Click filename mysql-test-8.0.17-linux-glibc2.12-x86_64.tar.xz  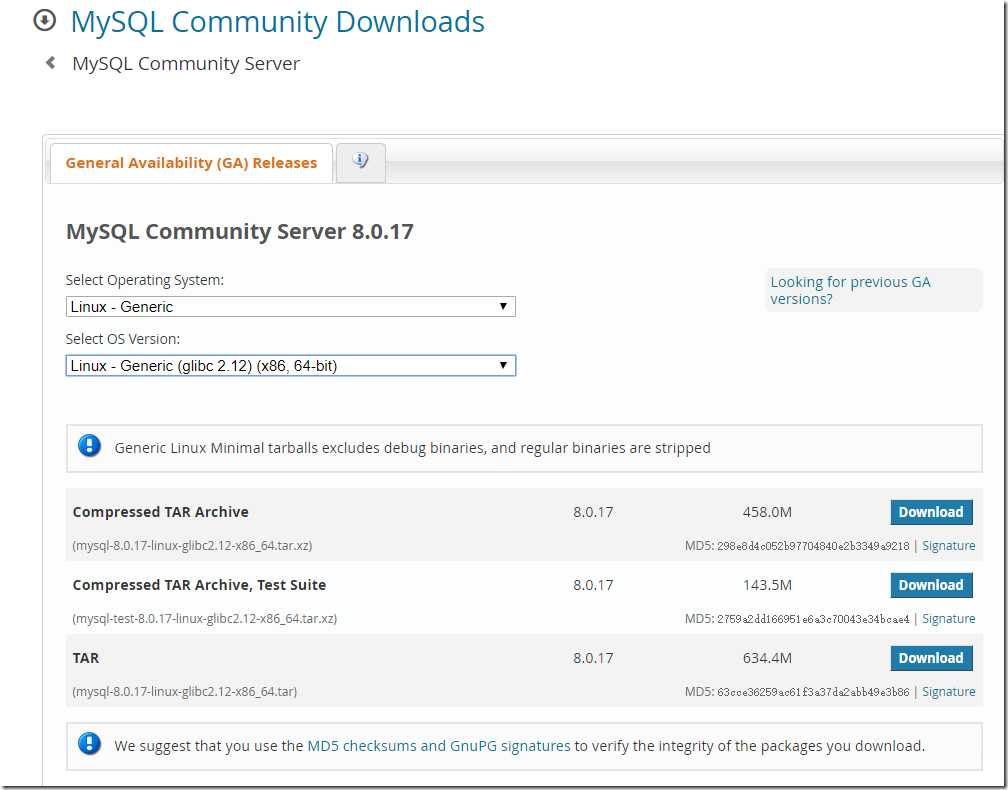pos(204,619)
